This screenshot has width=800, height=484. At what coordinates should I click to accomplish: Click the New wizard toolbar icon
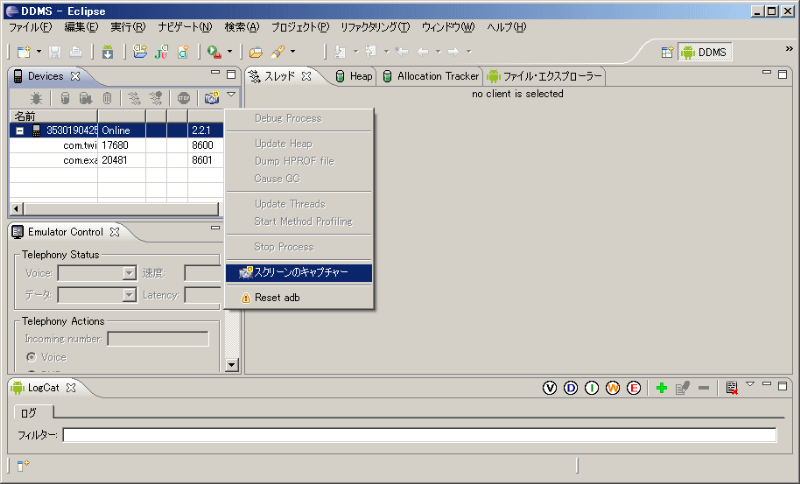(23, 52)
